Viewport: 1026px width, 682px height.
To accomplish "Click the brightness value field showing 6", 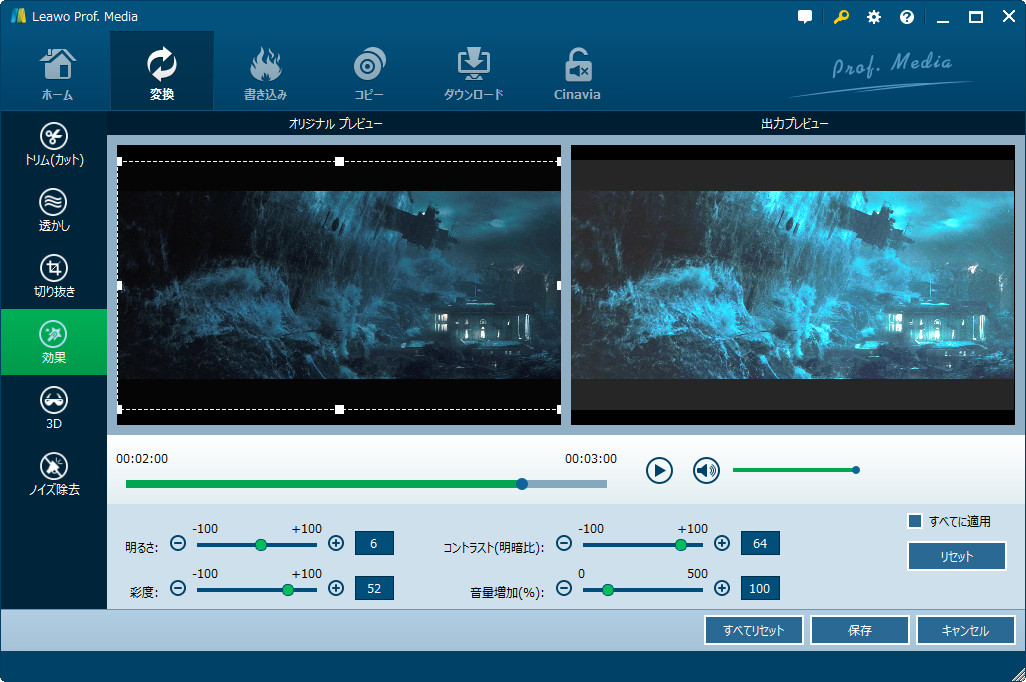I will (x=374, y=543).
